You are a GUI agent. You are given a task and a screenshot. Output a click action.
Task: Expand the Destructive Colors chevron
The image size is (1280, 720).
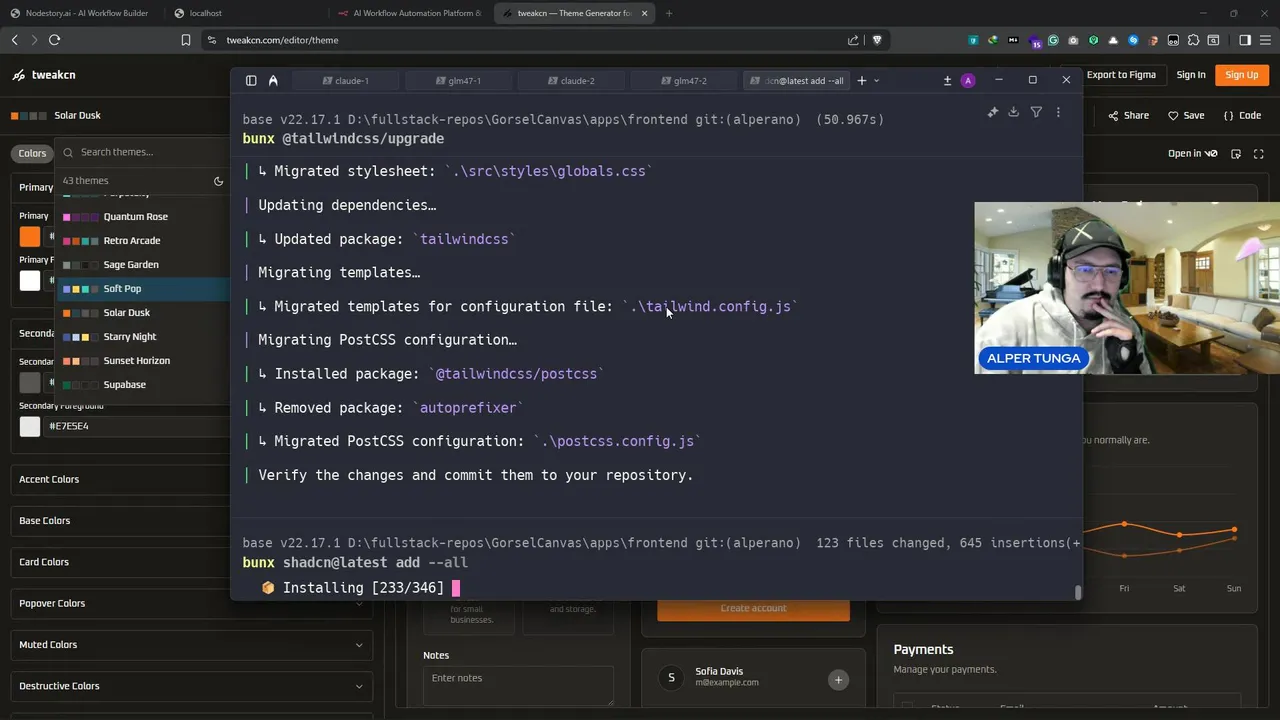tap(359, 686)
